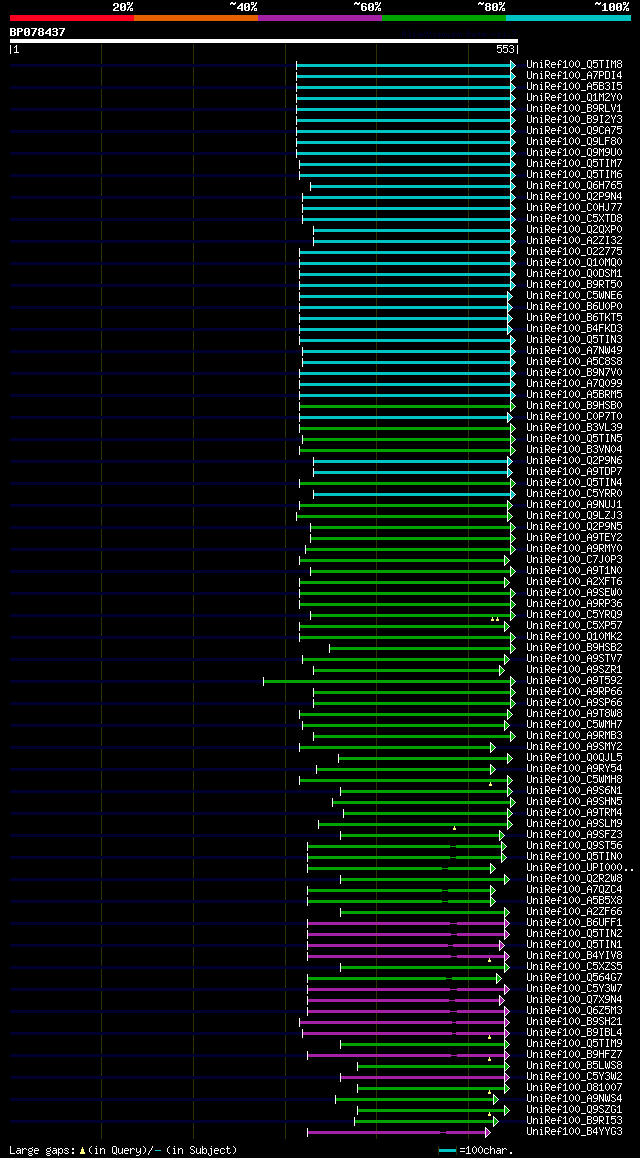
Task: Open the UniRef100_B9HFZ7 entry
Action: coord(574,1053)
